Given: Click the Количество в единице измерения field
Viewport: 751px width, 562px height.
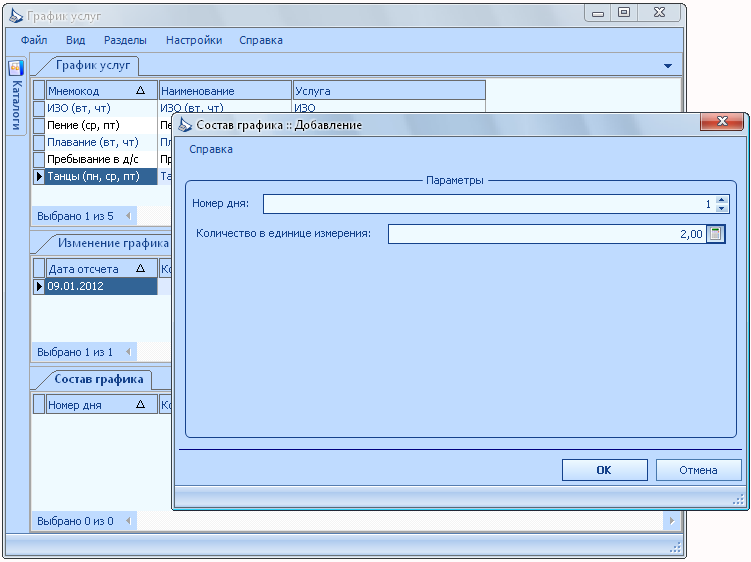Looking at the screenshot, I should 547,234.
